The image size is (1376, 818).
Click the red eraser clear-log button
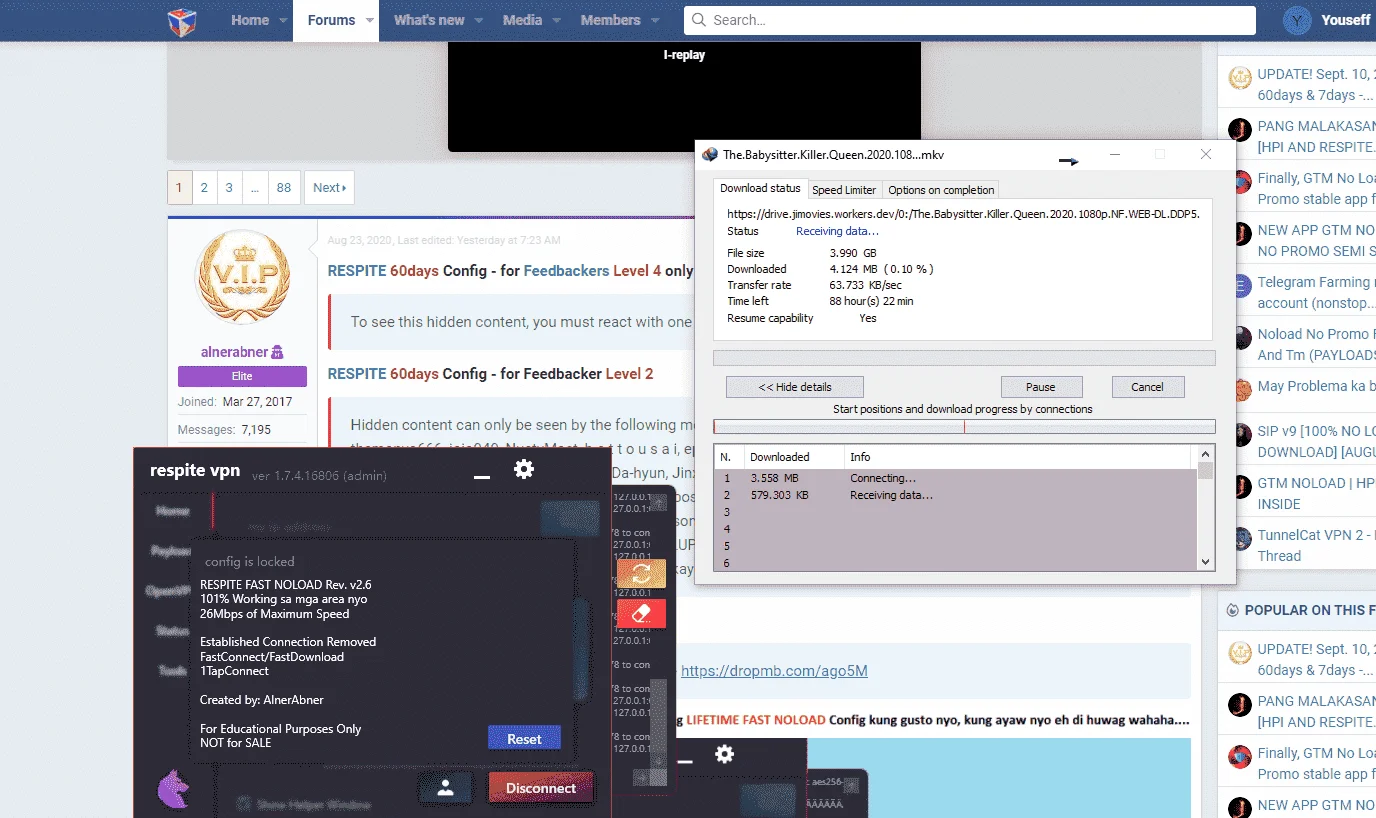tap(641, 613)
